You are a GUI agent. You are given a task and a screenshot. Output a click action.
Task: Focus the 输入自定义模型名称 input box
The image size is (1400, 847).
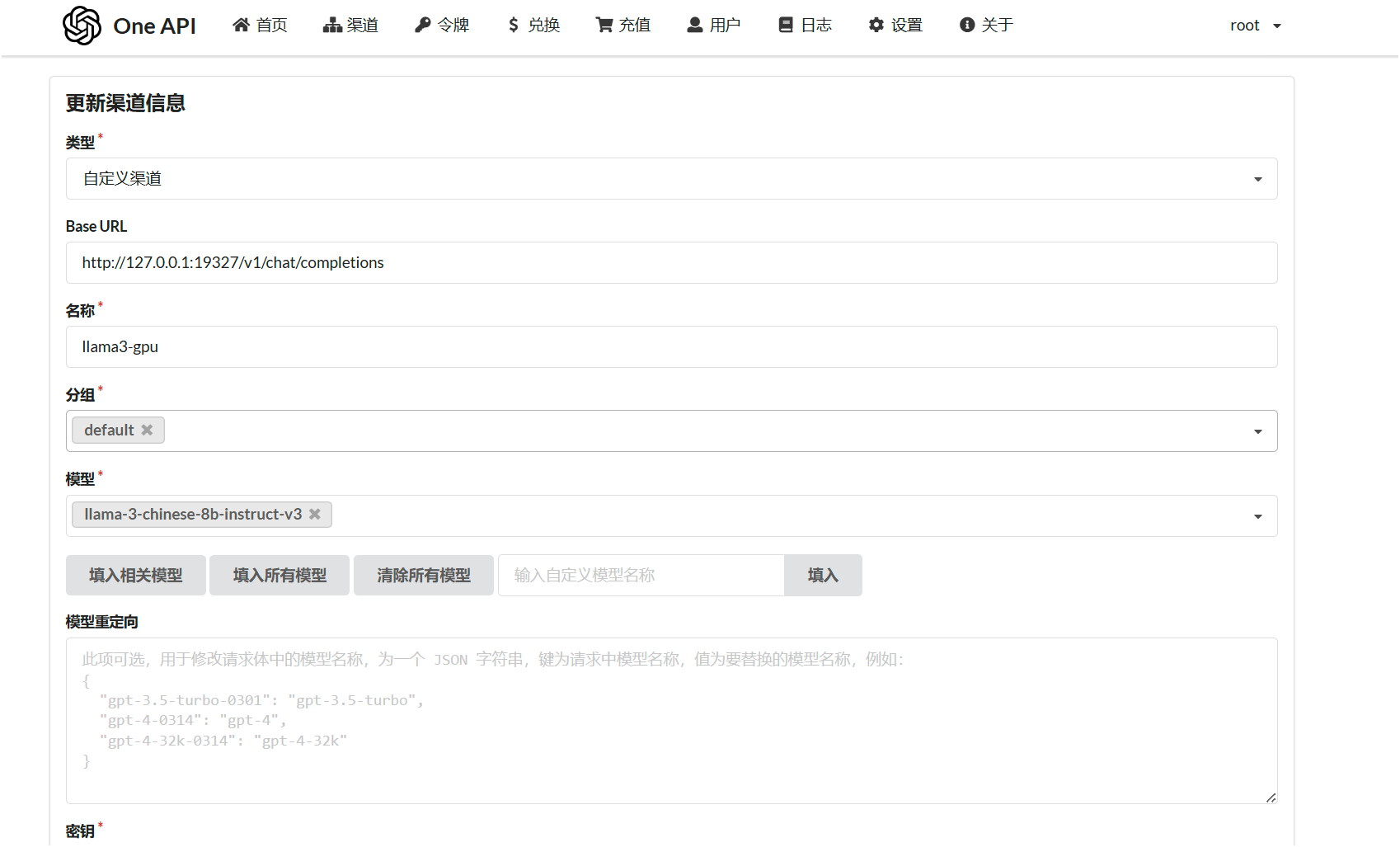point(641,575)
